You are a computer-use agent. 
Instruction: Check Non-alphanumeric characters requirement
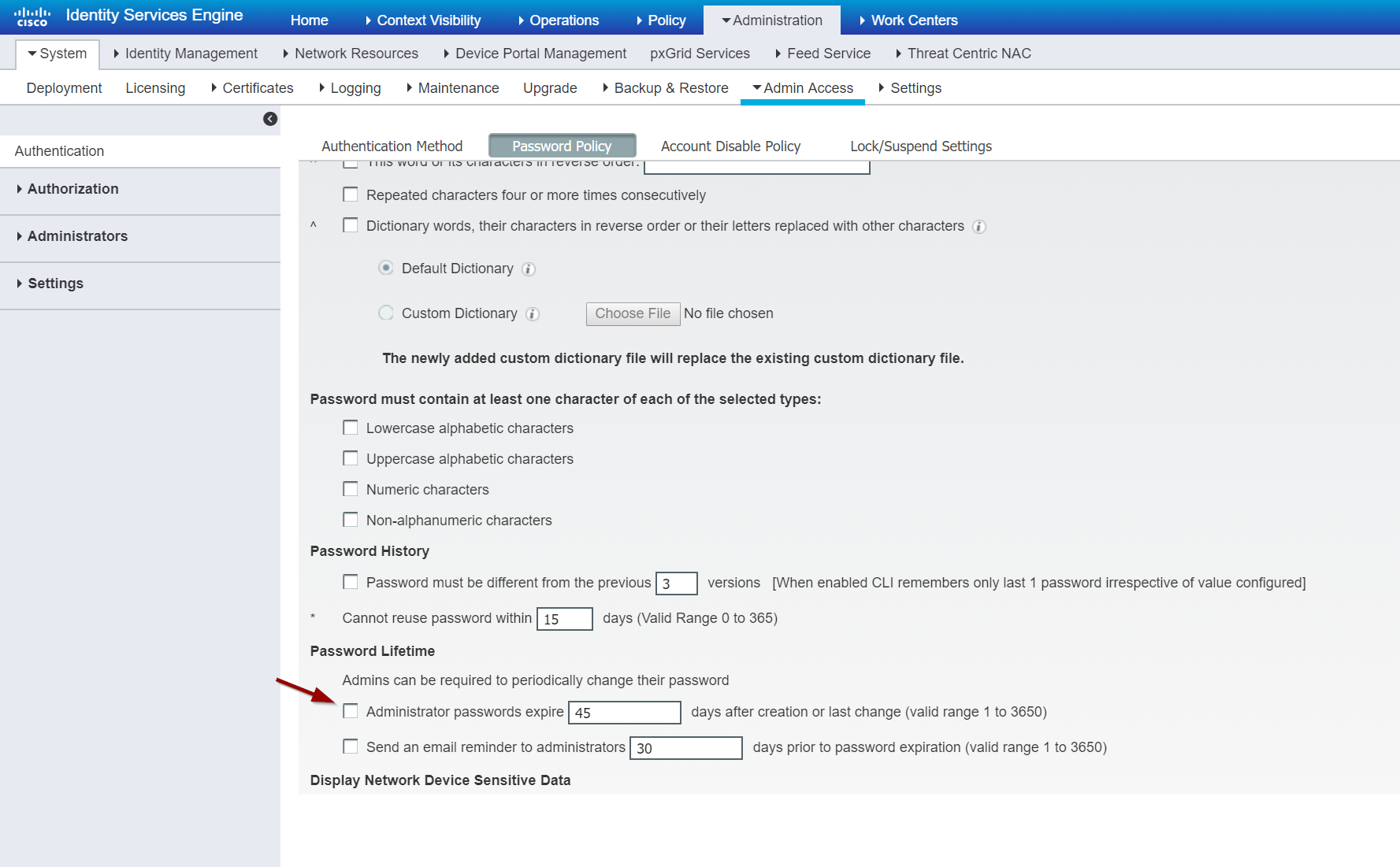click(x=351, y=520)
